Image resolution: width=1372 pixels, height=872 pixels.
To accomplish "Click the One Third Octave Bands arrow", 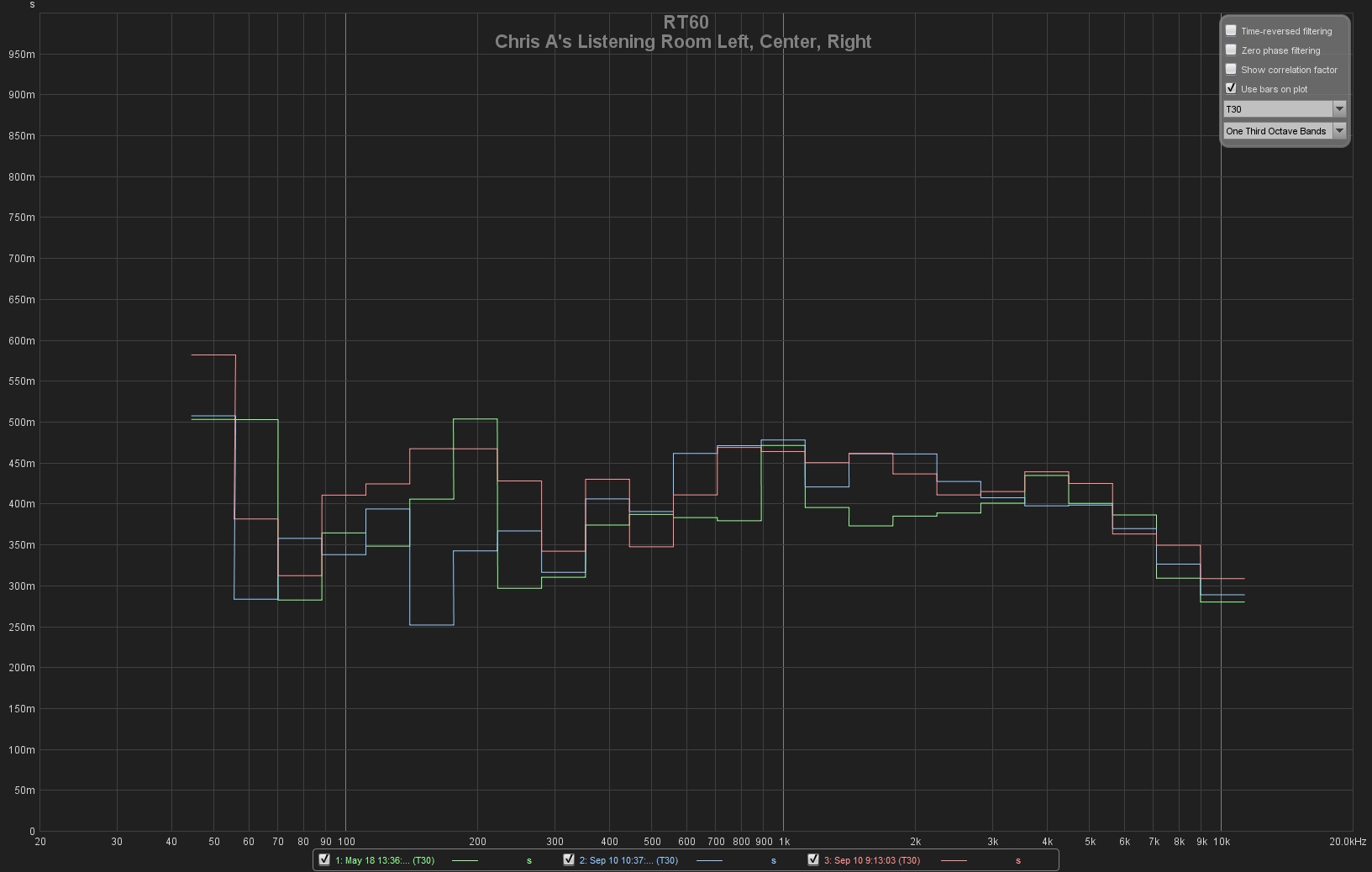I will (1339, 131).
